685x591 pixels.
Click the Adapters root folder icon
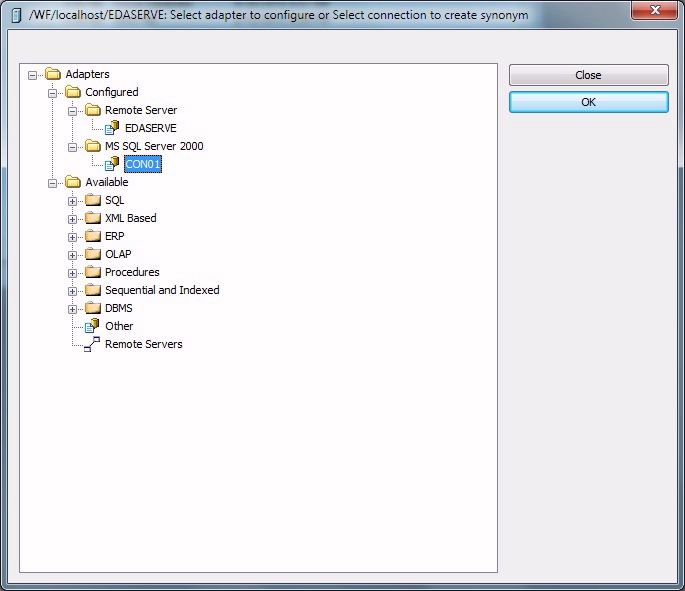click(53, 74)
